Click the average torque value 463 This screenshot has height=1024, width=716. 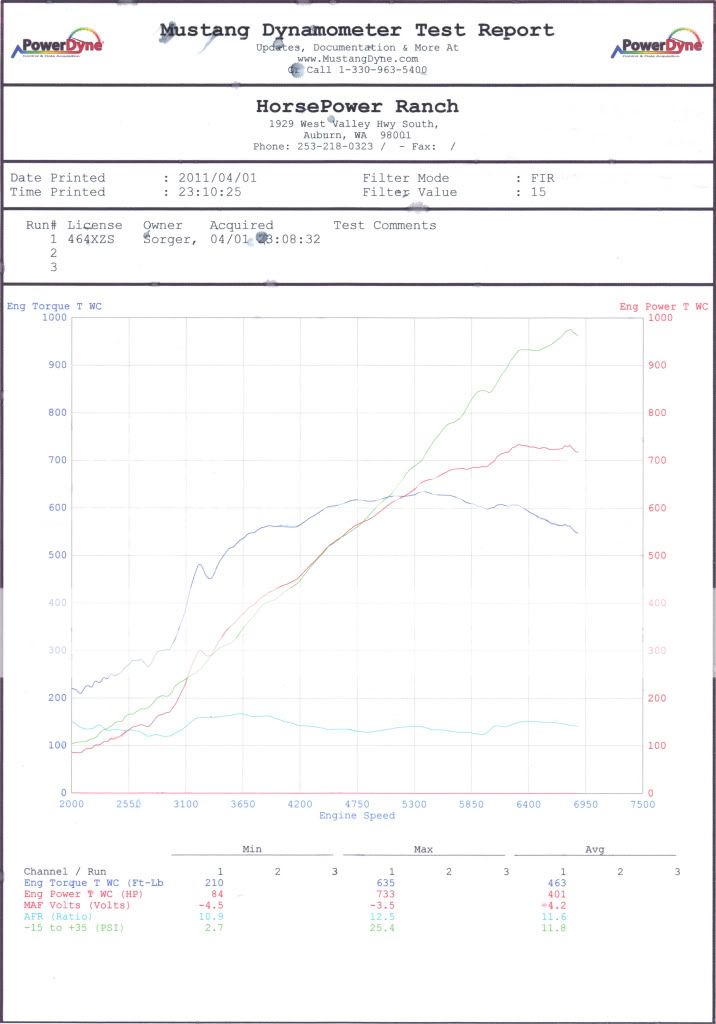tap(557, 882)
